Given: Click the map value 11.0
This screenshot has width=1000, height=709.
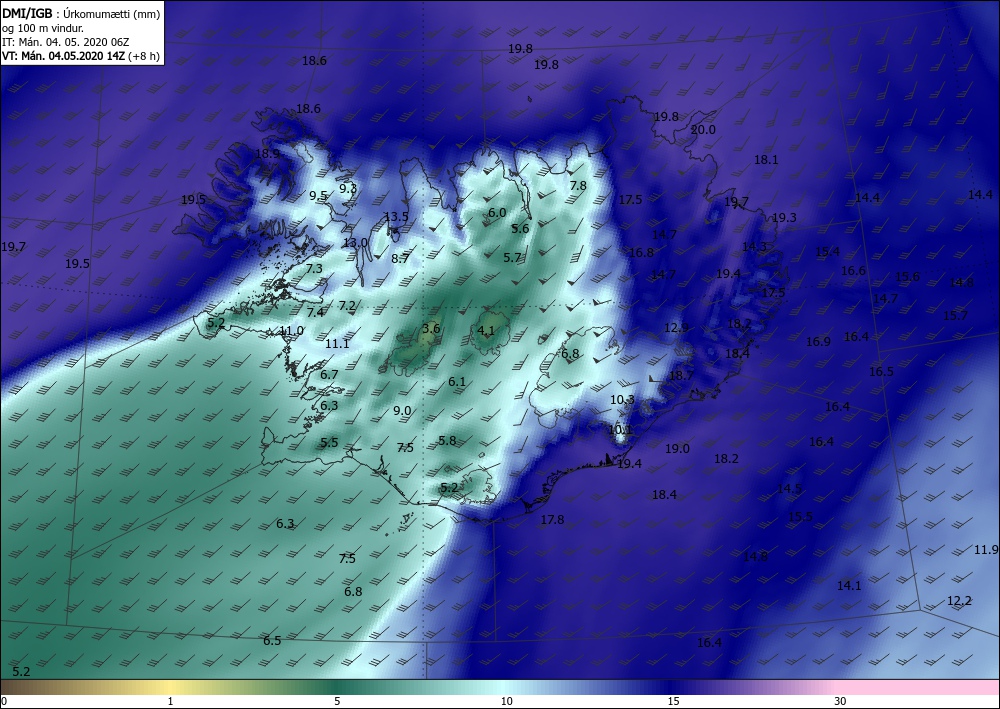Looking at the screenshot, I should tap(291, 330).
